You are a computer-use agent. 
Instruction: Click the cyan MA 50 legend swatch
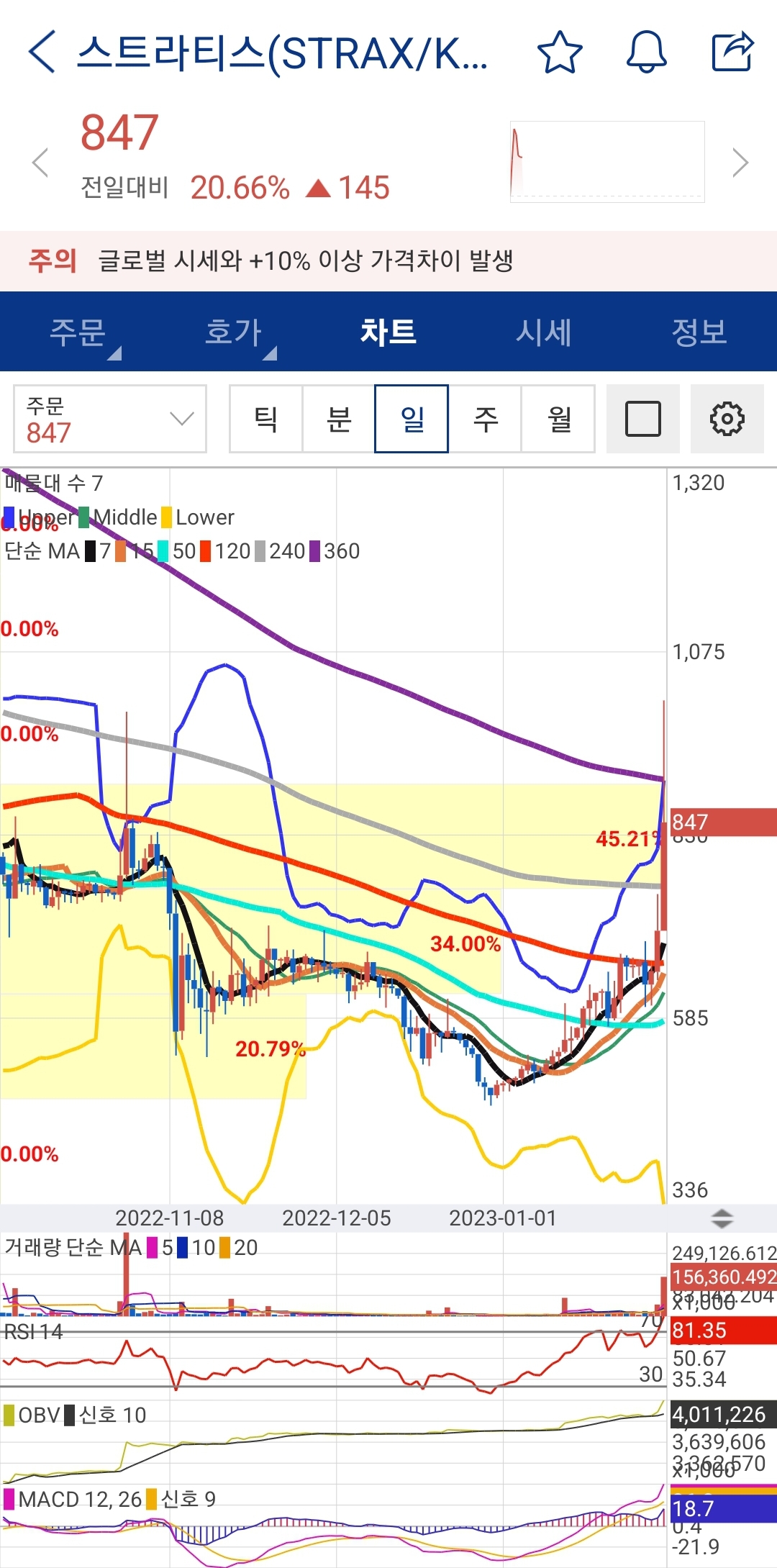[x=163, y=551]
